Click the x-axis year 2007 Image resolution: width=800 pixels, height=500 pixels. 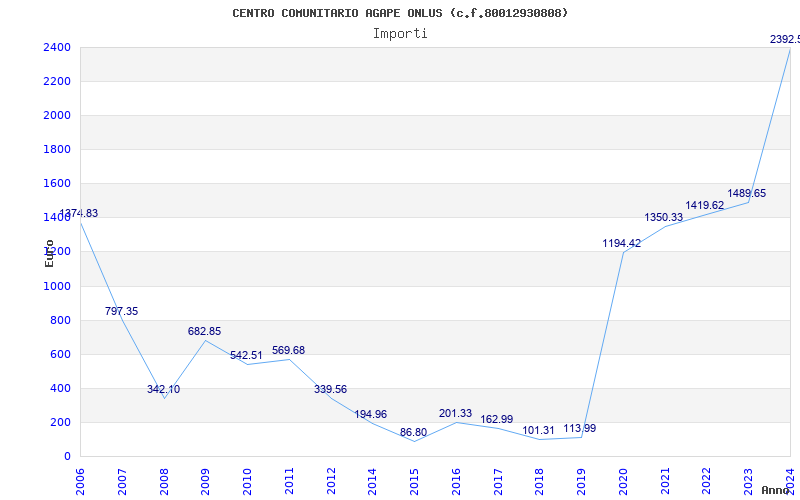tap(122, 482)
